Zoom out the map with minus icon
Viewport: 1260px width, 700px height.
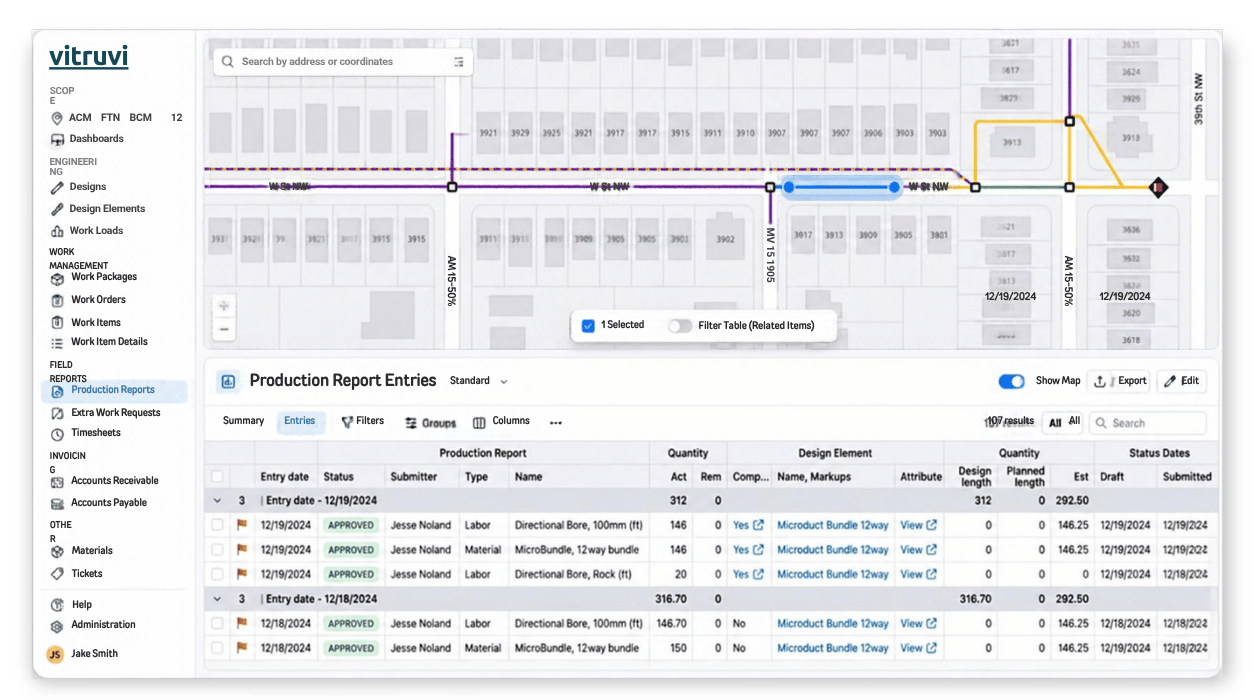tap(224, 329)
